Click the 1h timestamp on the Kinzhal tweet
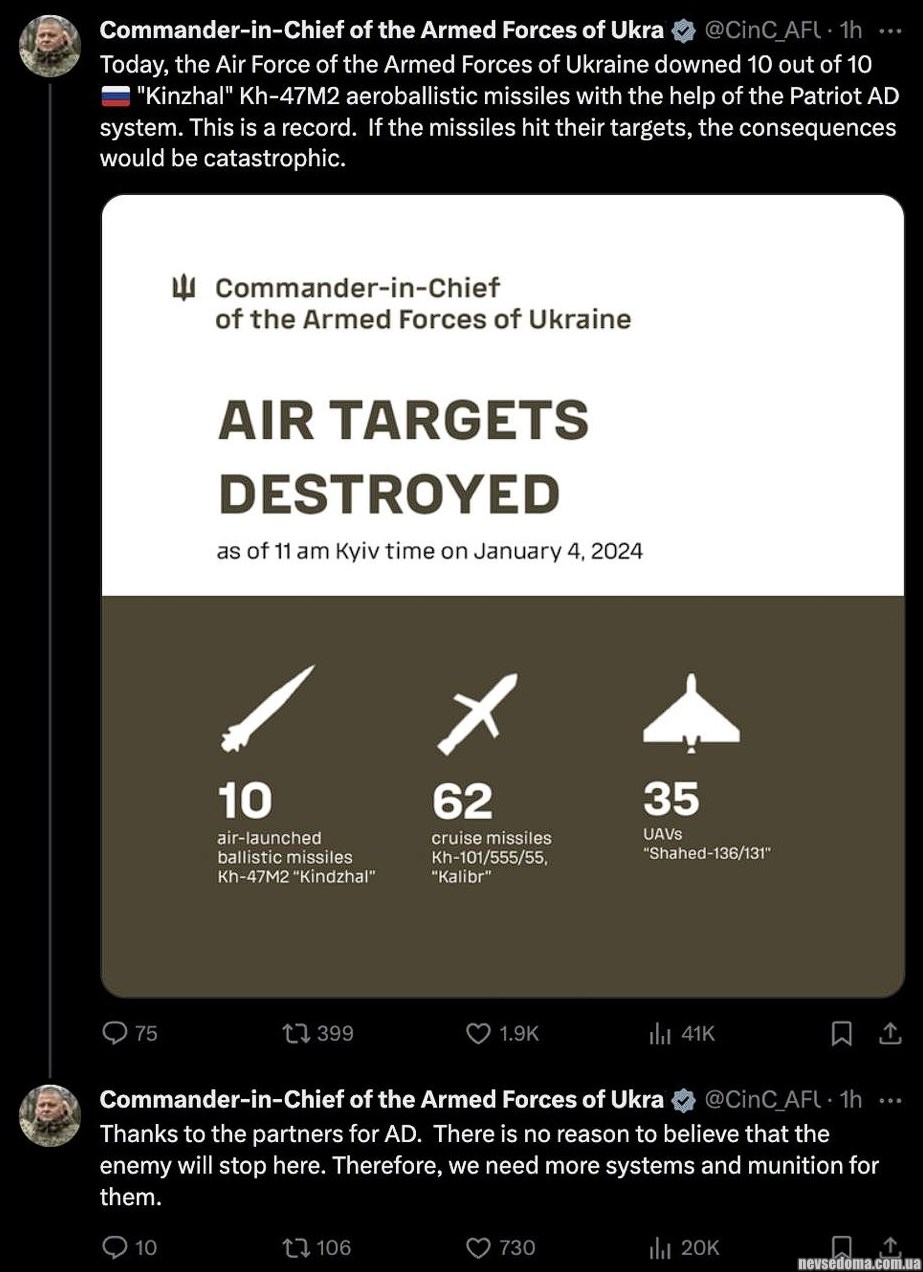The image size is (923, 1272). pyautogui.click(x=851, y=30)
